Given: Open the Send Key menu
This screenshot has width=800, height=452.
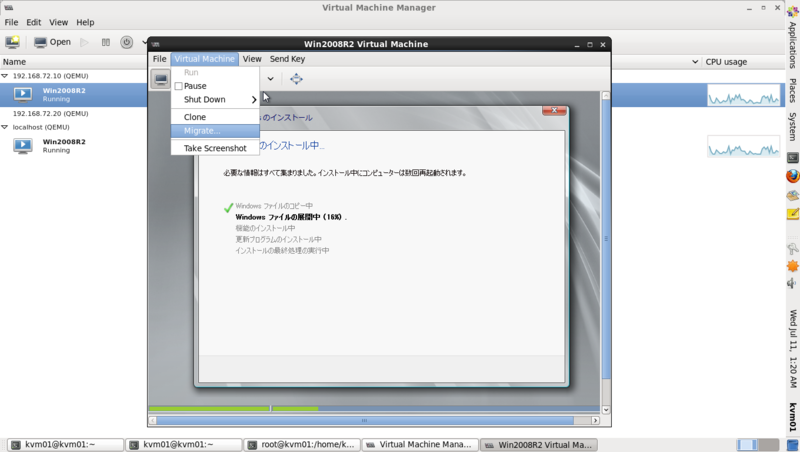Looking at the screenshot, I should (x=287, y=59).
